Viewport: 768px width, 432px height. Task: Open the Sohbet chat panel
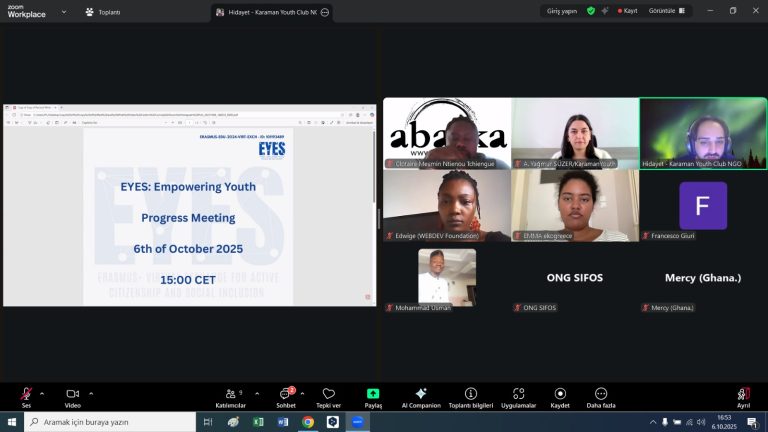pyautogui.click(x=286, y=395)
